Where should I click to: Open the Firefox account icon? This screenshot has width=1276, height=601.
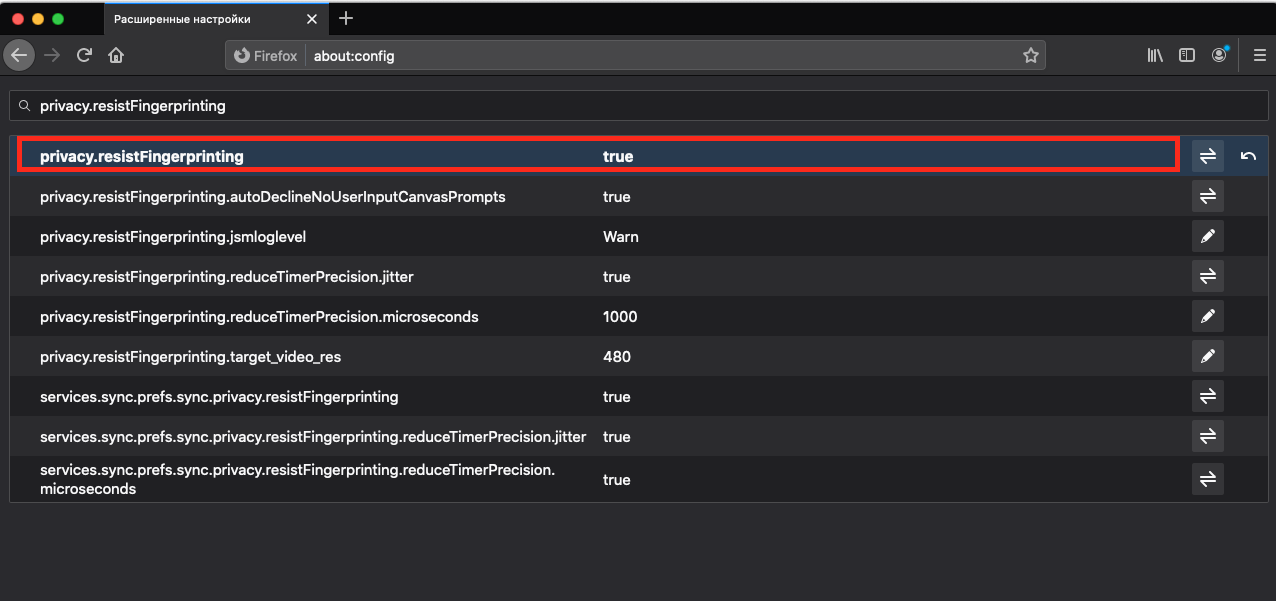pyautogui.click(x=1219, y=56)
